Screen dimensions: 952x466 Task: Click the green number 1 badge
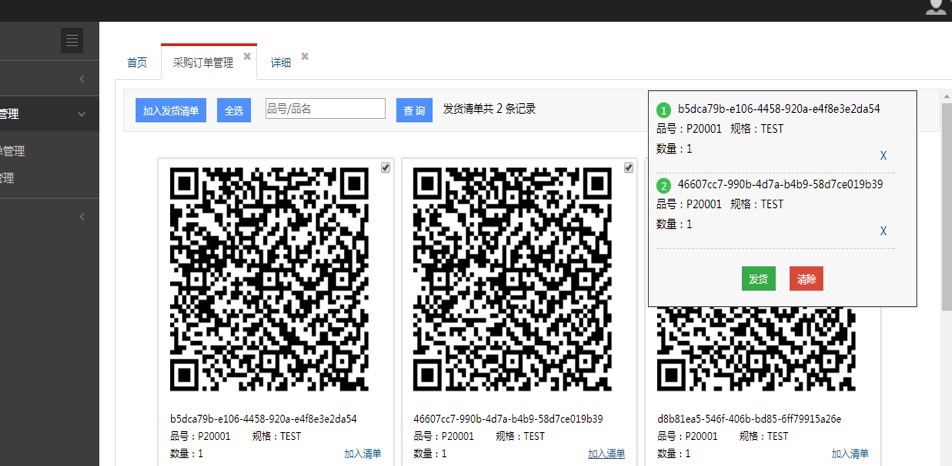664,110
